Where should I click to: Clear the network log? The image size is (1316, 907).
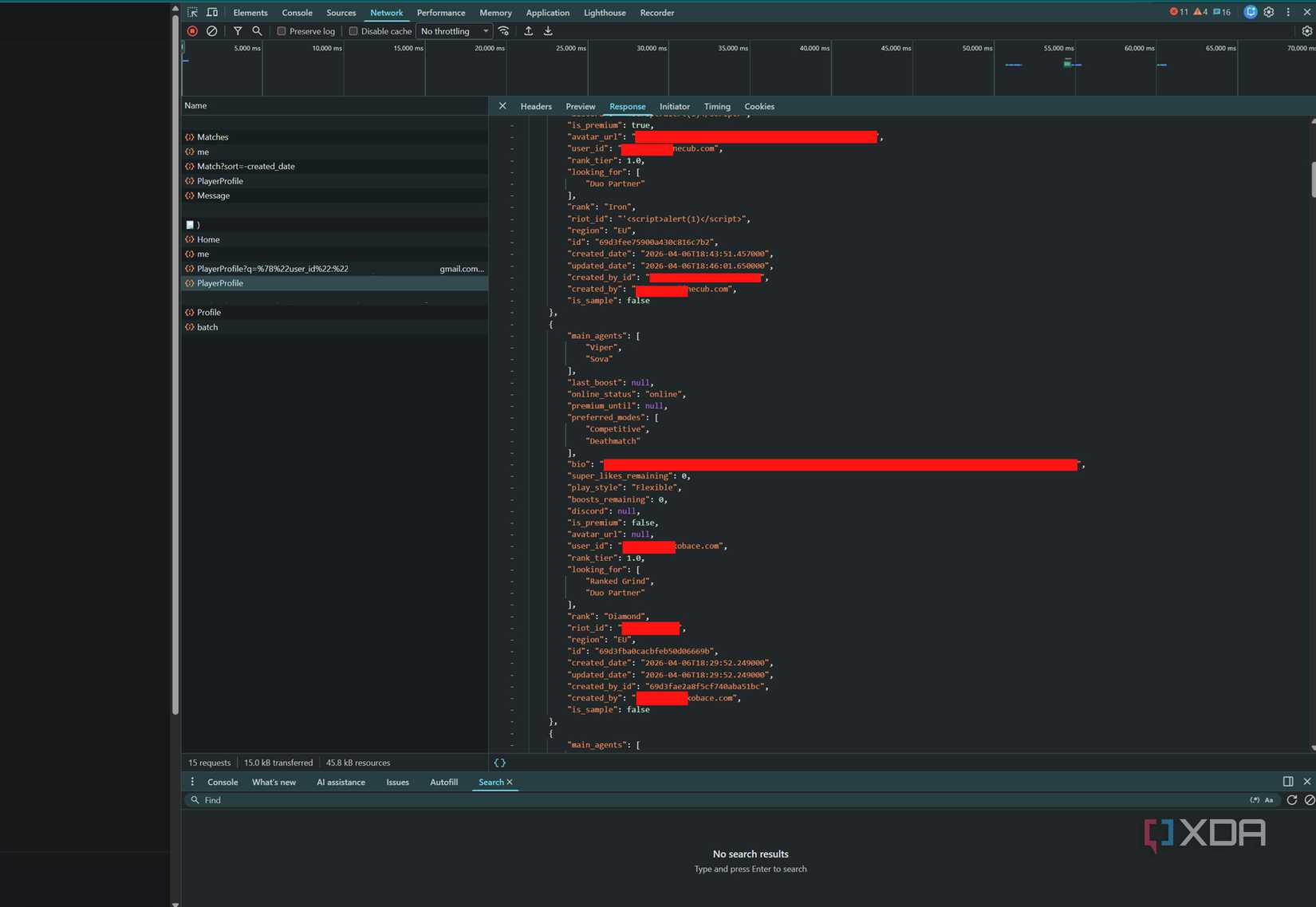point(211,30)
